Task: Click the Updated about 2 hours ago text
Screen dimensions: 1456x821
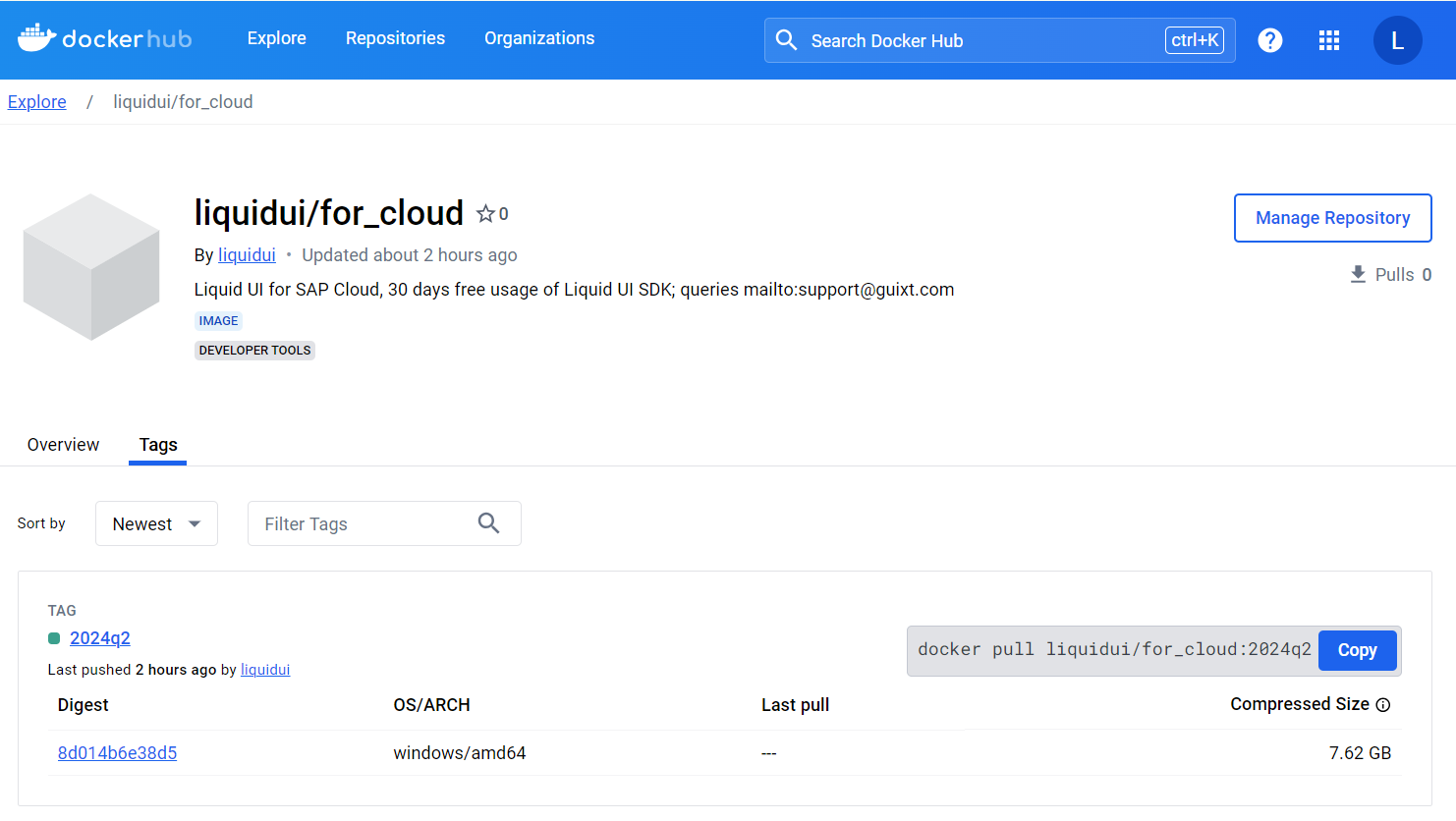Action: click(410, 255)
